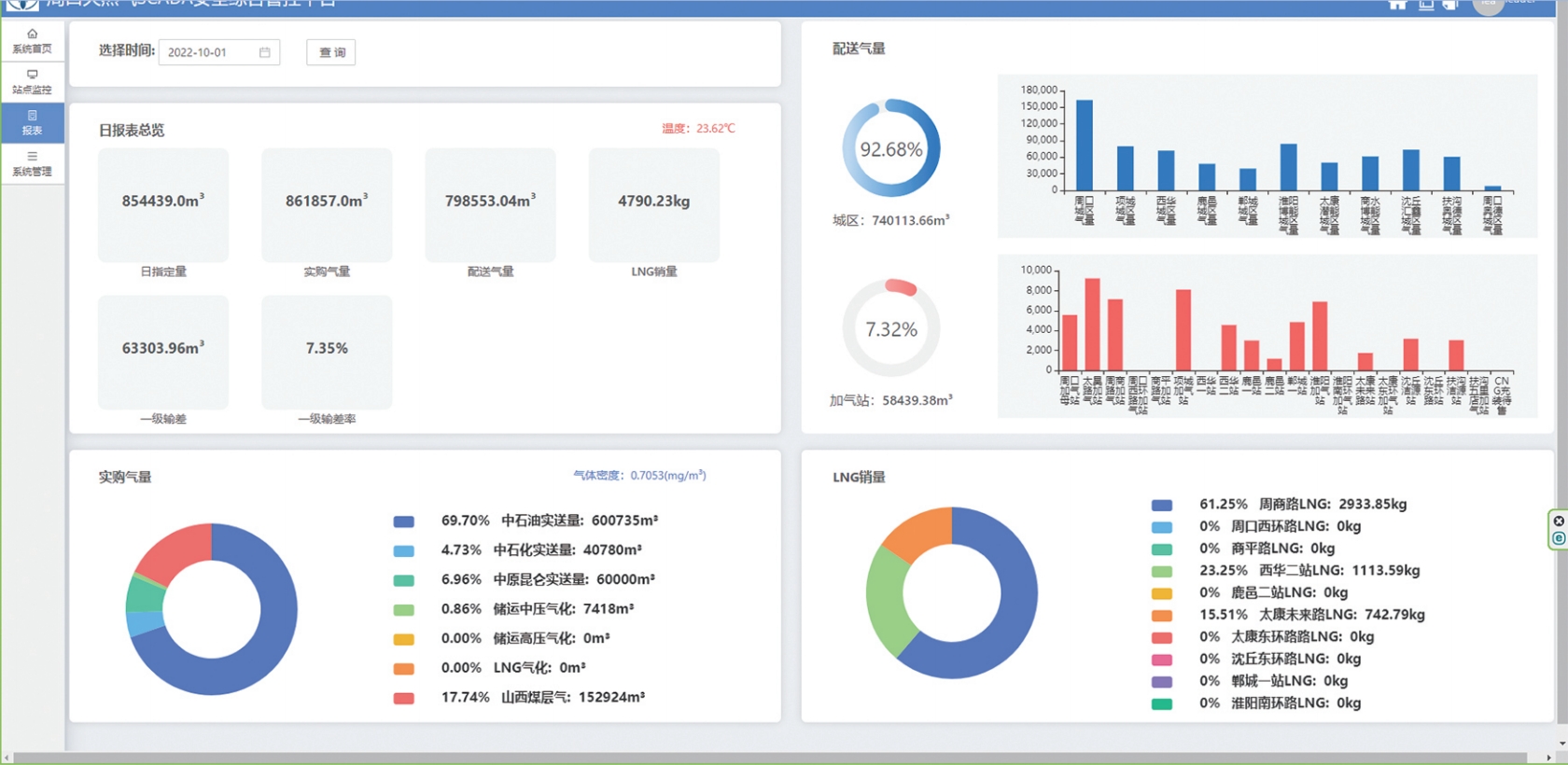Toggle 太康东环路LNG legend swatch
This screenshot has height=765, width=1568.
click(x=1162, y=637)
